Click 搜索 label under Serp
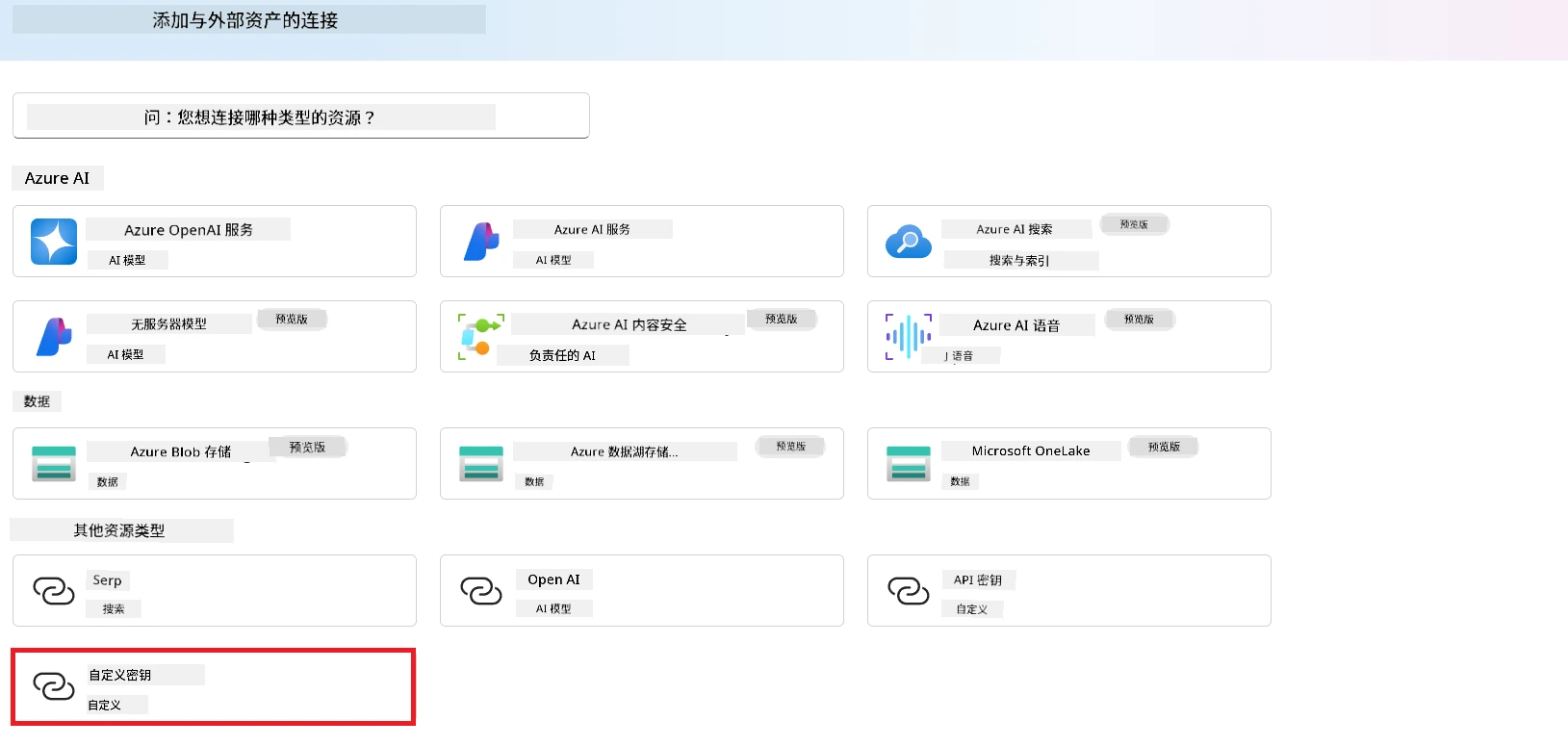Viewport: 1568px width, 746px height. pos(114,608)
